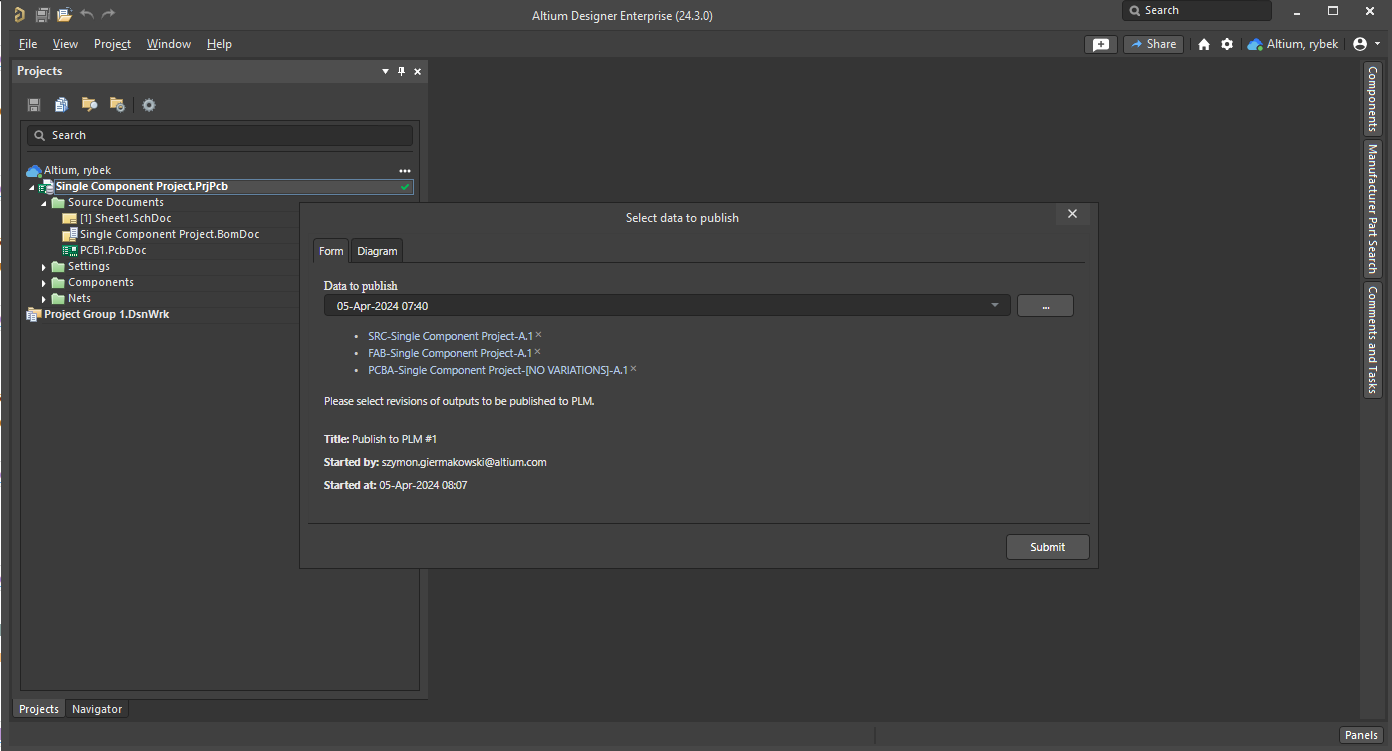Viewport: 1392px width, 751px height.
Task: Open the Help menu
Action: click(219, 44)
